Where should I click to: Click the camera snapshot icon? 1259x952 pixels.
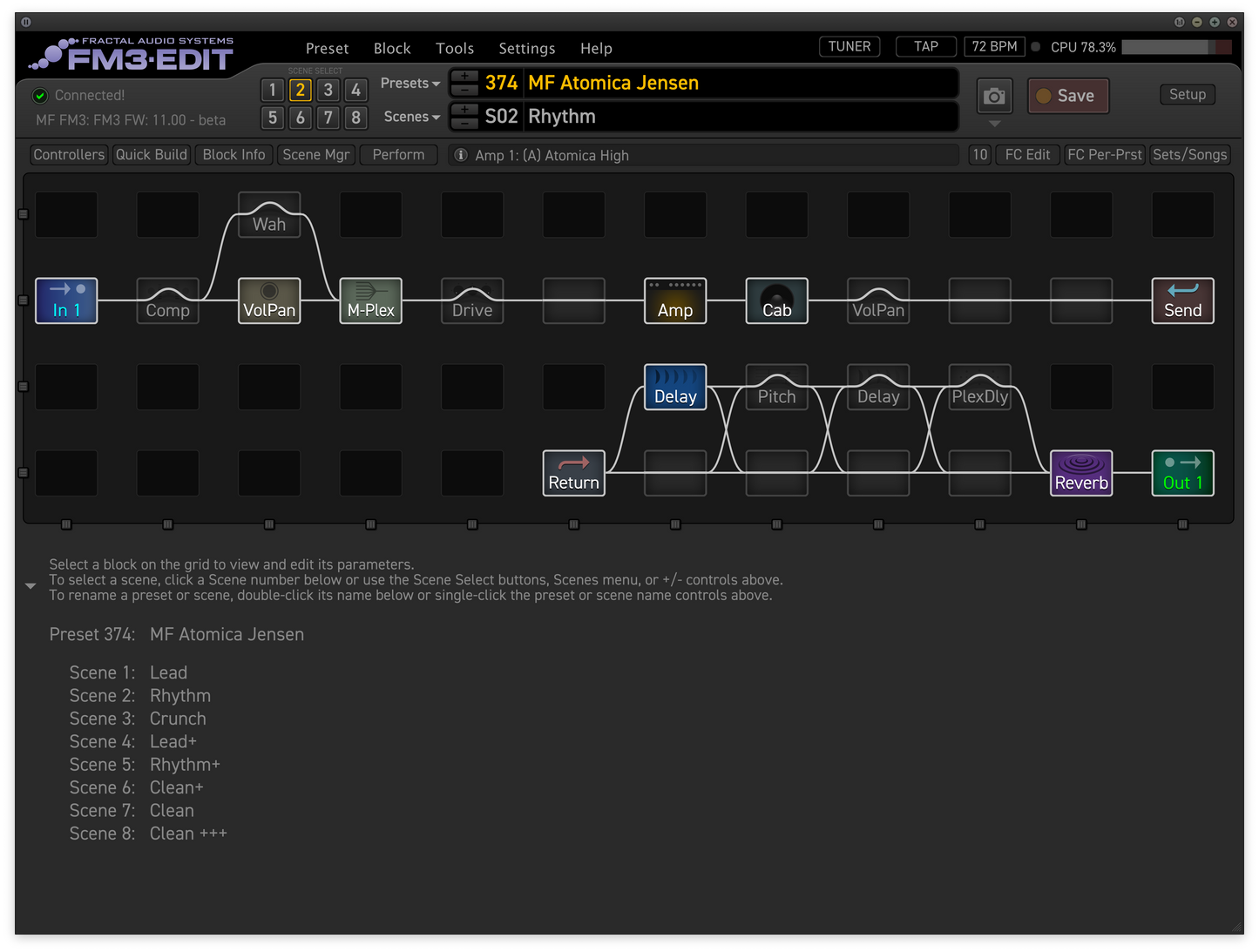[994, 96]
